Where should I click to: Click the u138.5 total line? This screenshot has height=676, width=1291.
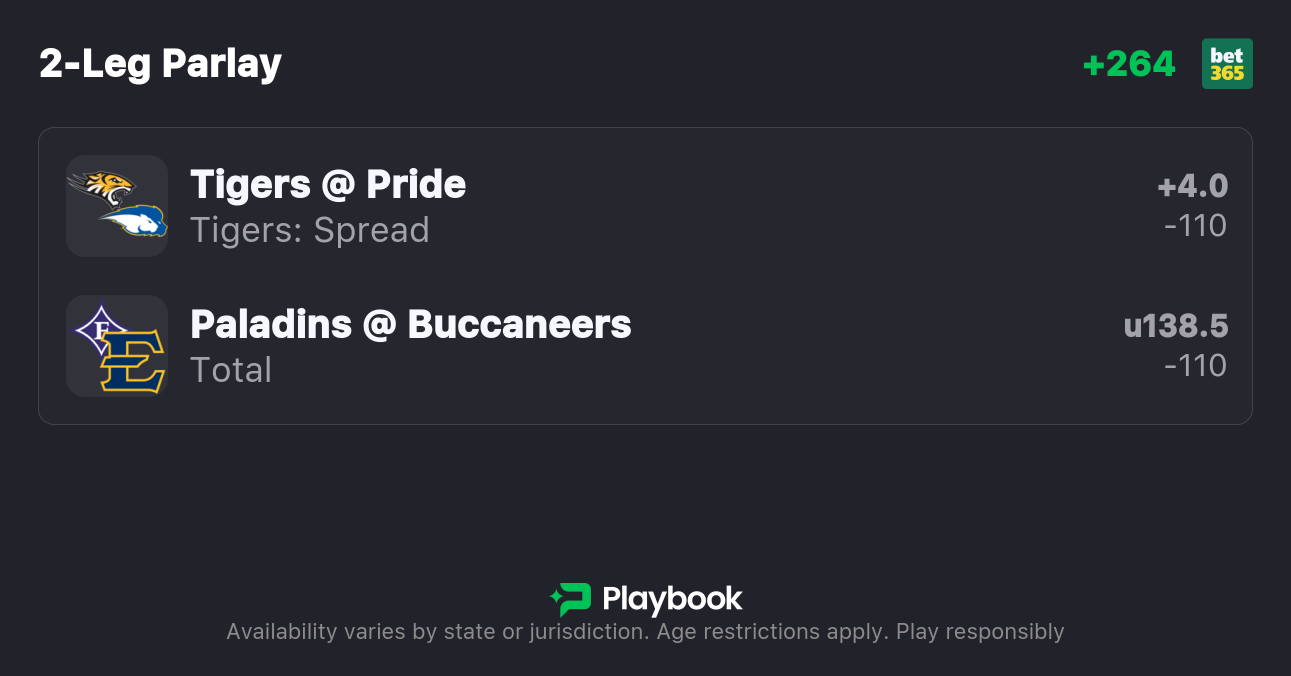pyautogui.click(x=1176, y=326)
